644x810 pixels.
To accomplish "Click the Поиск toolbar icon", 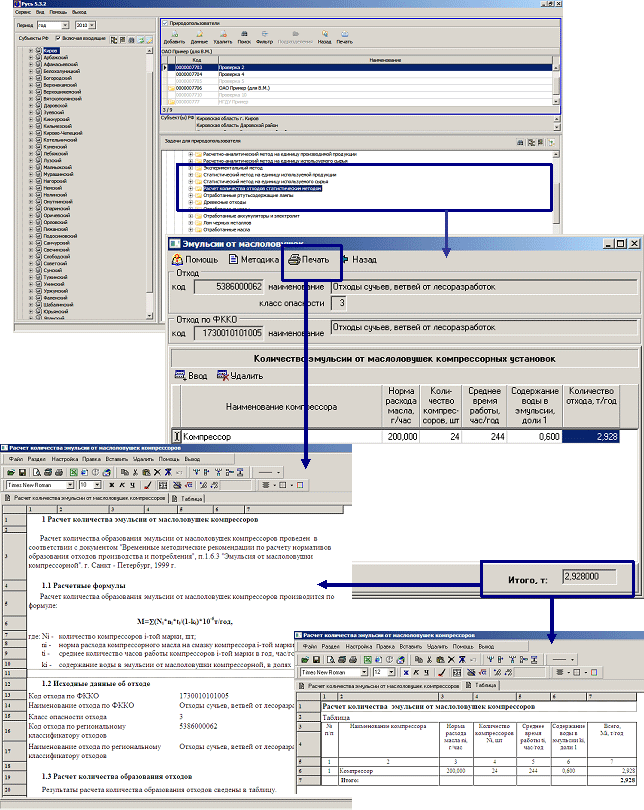I will (244, 39).
